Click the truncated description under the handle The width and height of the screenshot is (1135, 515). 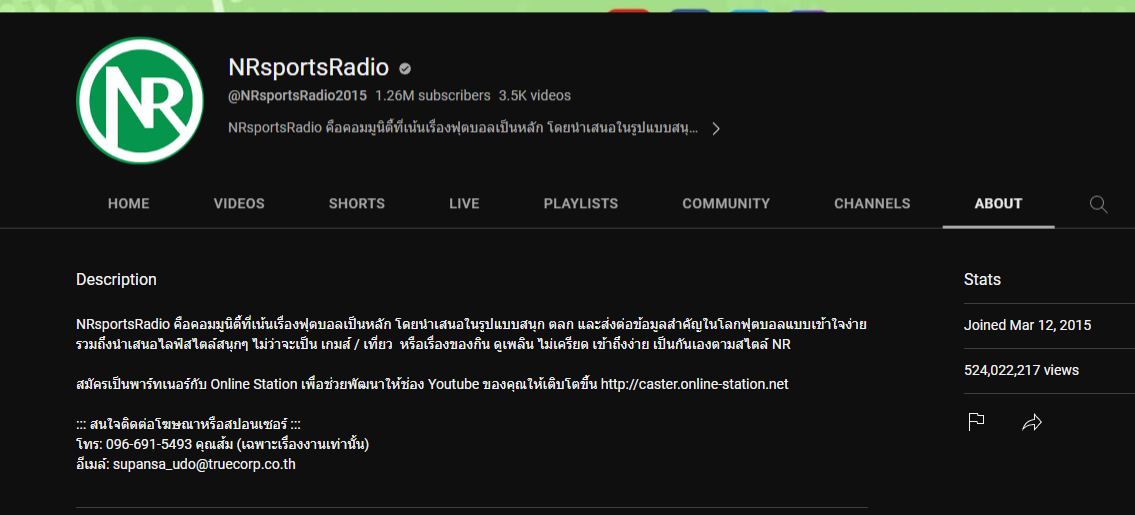point(463,128)
